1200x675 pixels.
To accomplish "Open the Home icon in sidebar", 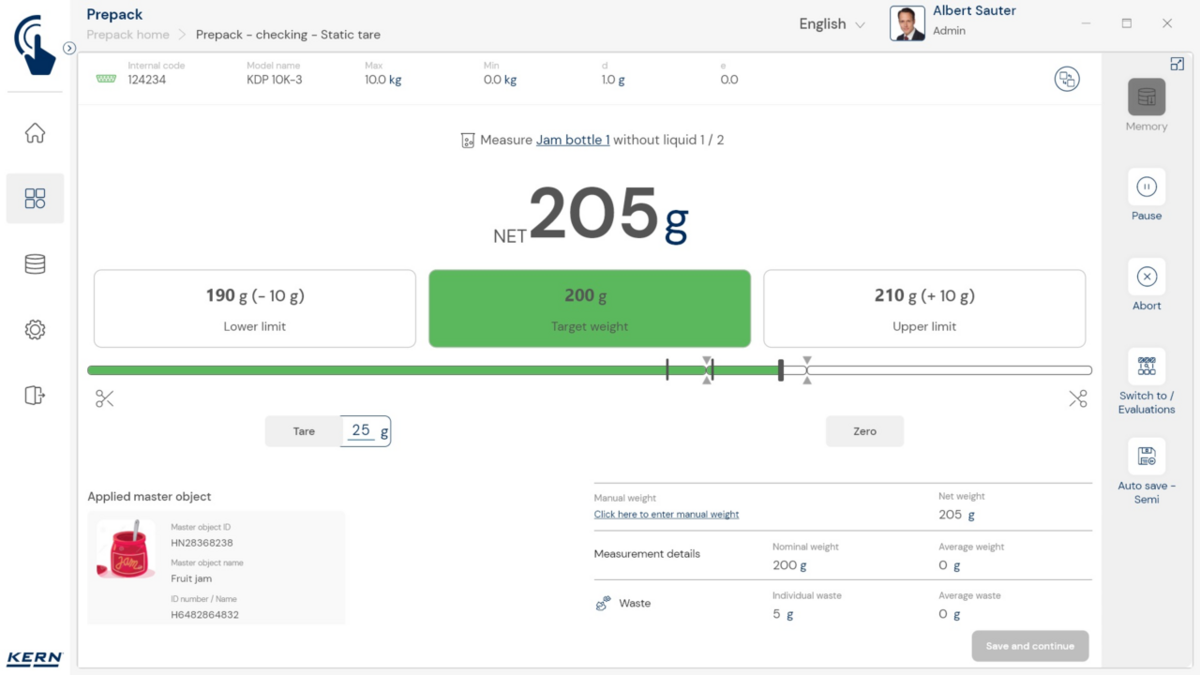I will click(35, 133).
